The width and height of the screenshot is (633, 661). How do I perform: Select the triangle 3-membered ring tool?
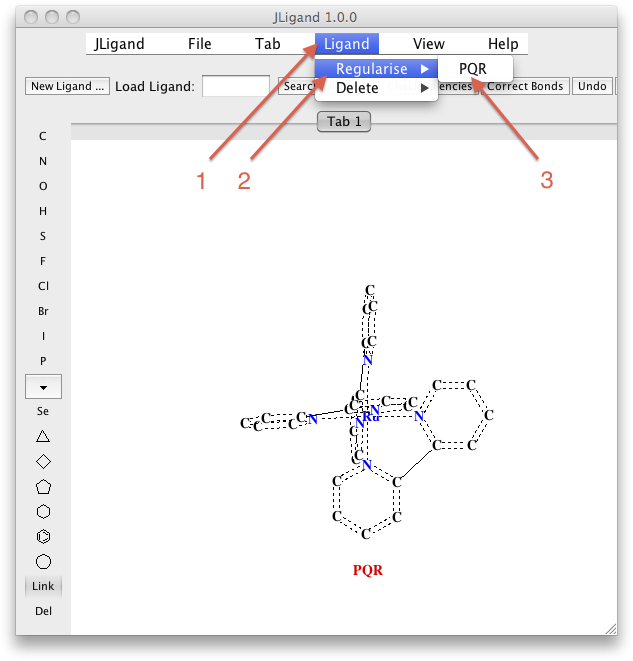click(43, 436)
